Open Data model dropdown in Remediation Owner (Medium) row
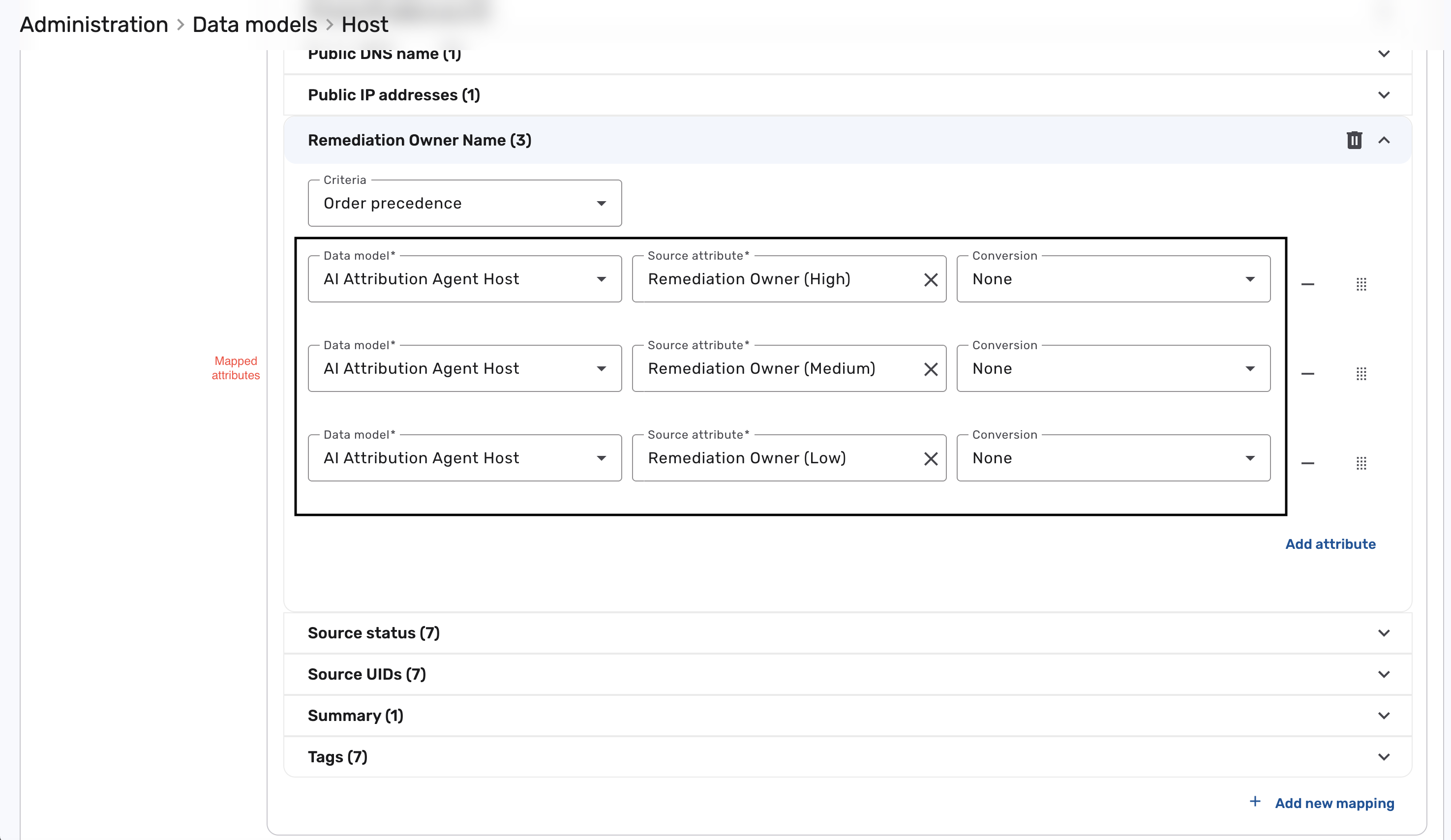The height and width of the screenshot is (840, 1451). (x=465, y=368)
